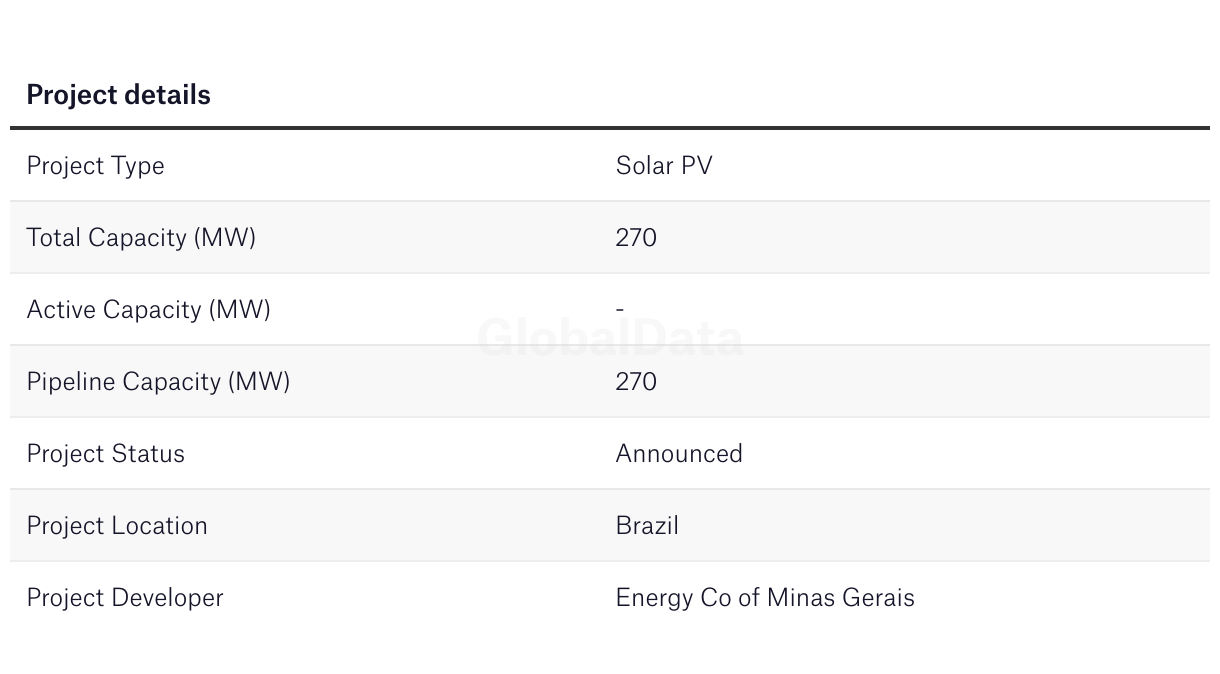Viewport: 1220px width, 674px height.
Task: Click the Project details heading
Action: 118,95
